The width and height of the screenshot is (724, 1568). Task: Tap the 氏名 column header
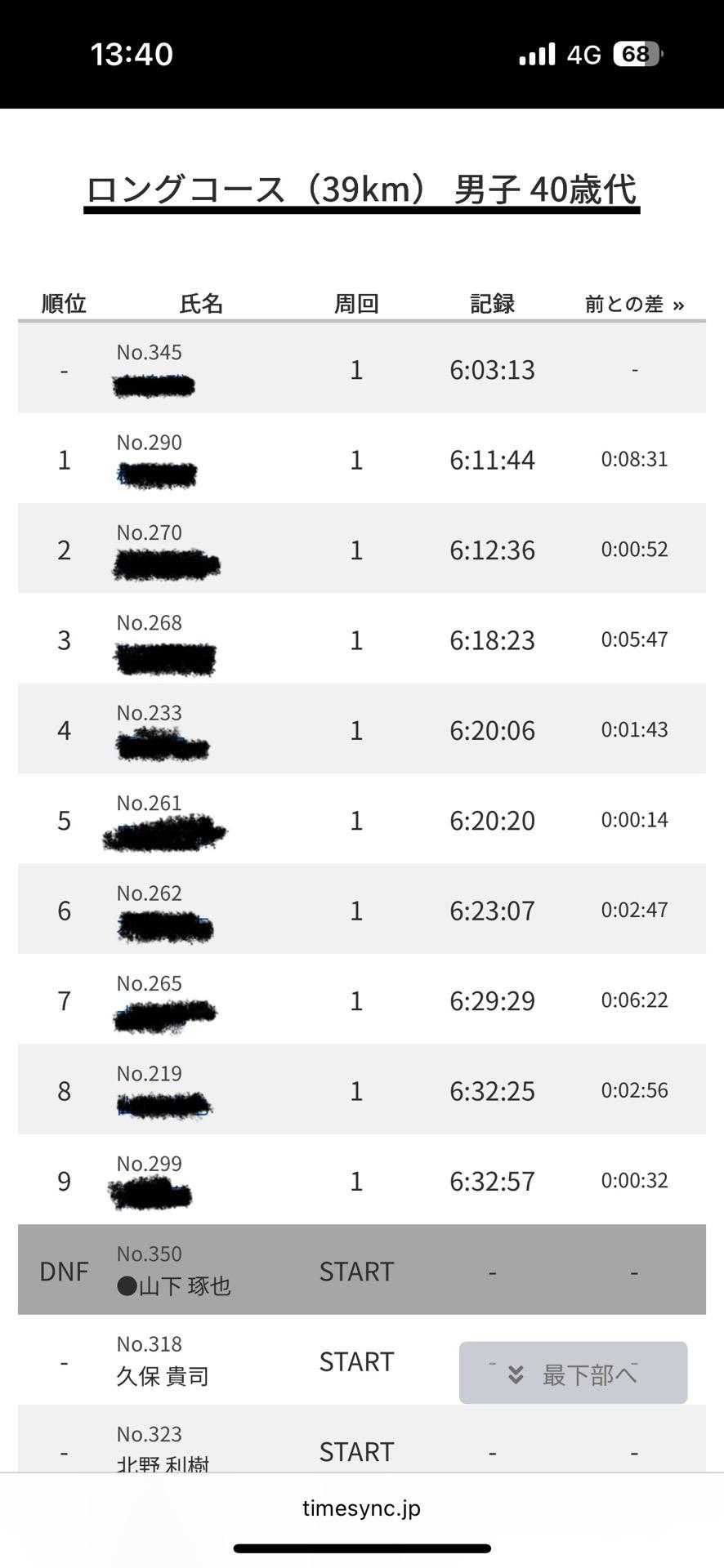[201, 304]
